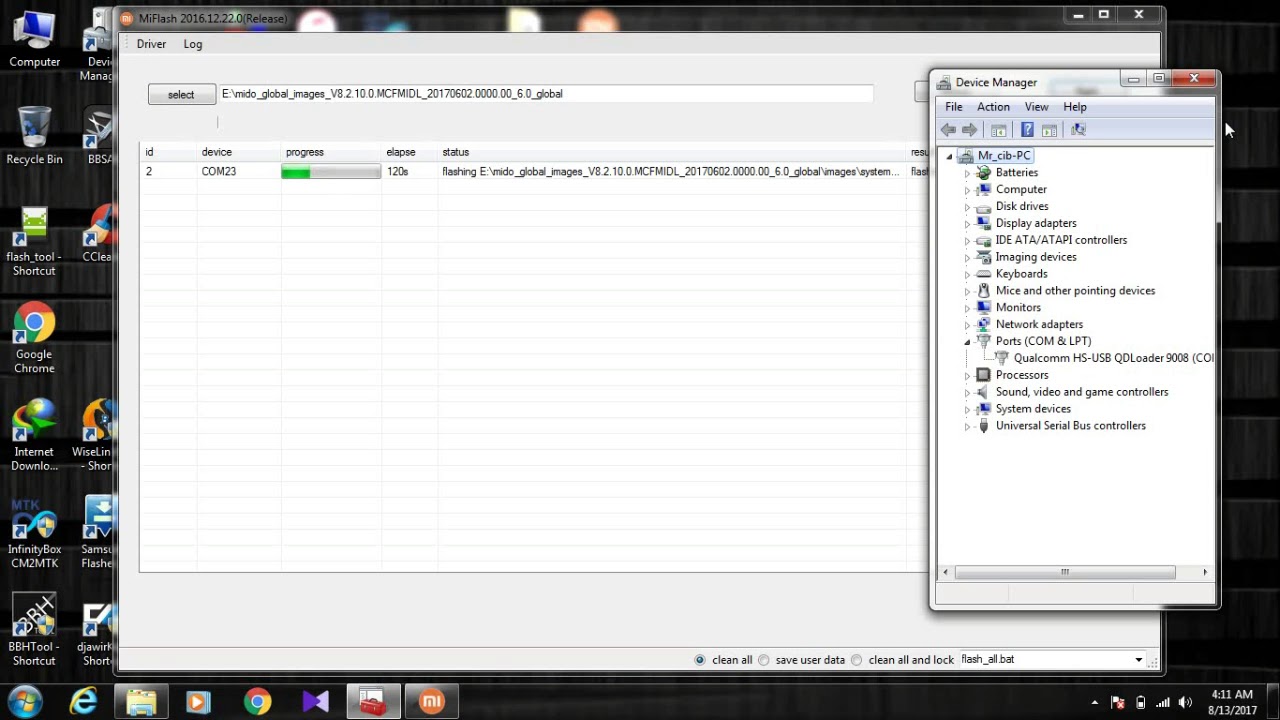This screenshot has height=720, width=1280.
Task: Open Internet Download Manager desktop icon
Action: (x=34, y=436)
